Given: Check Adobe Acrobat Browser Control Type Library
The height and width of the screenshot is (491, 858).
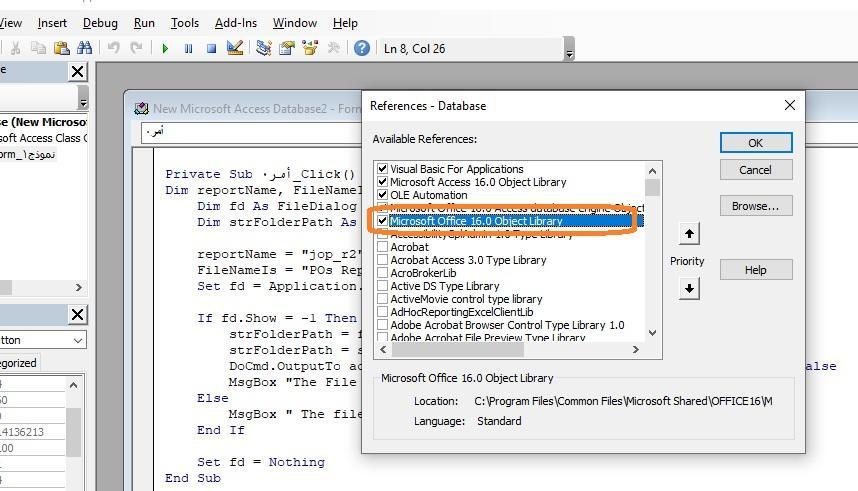Looking at the screenshot, I should coord(382,325).
